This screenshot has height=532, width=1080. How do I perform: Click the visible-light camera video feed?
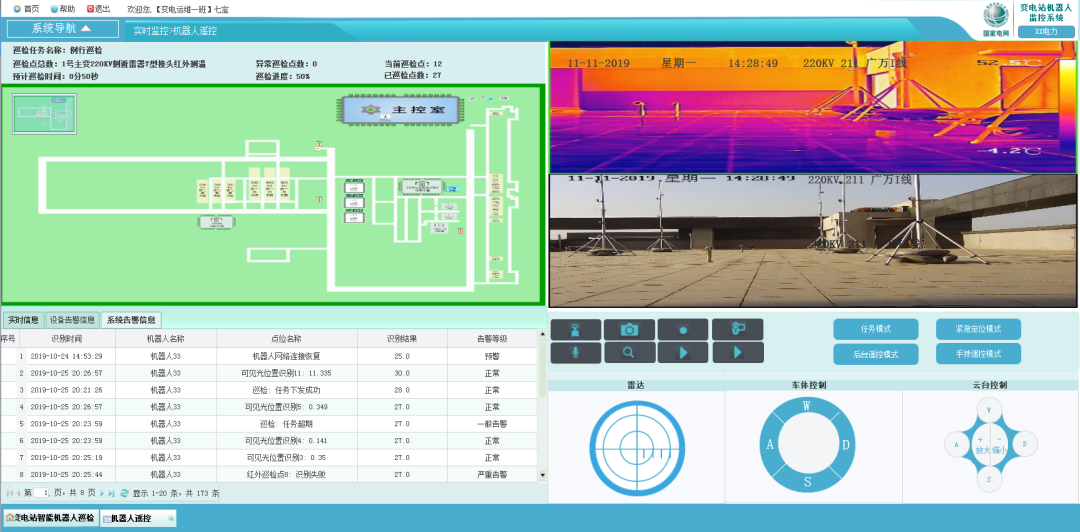813,241
